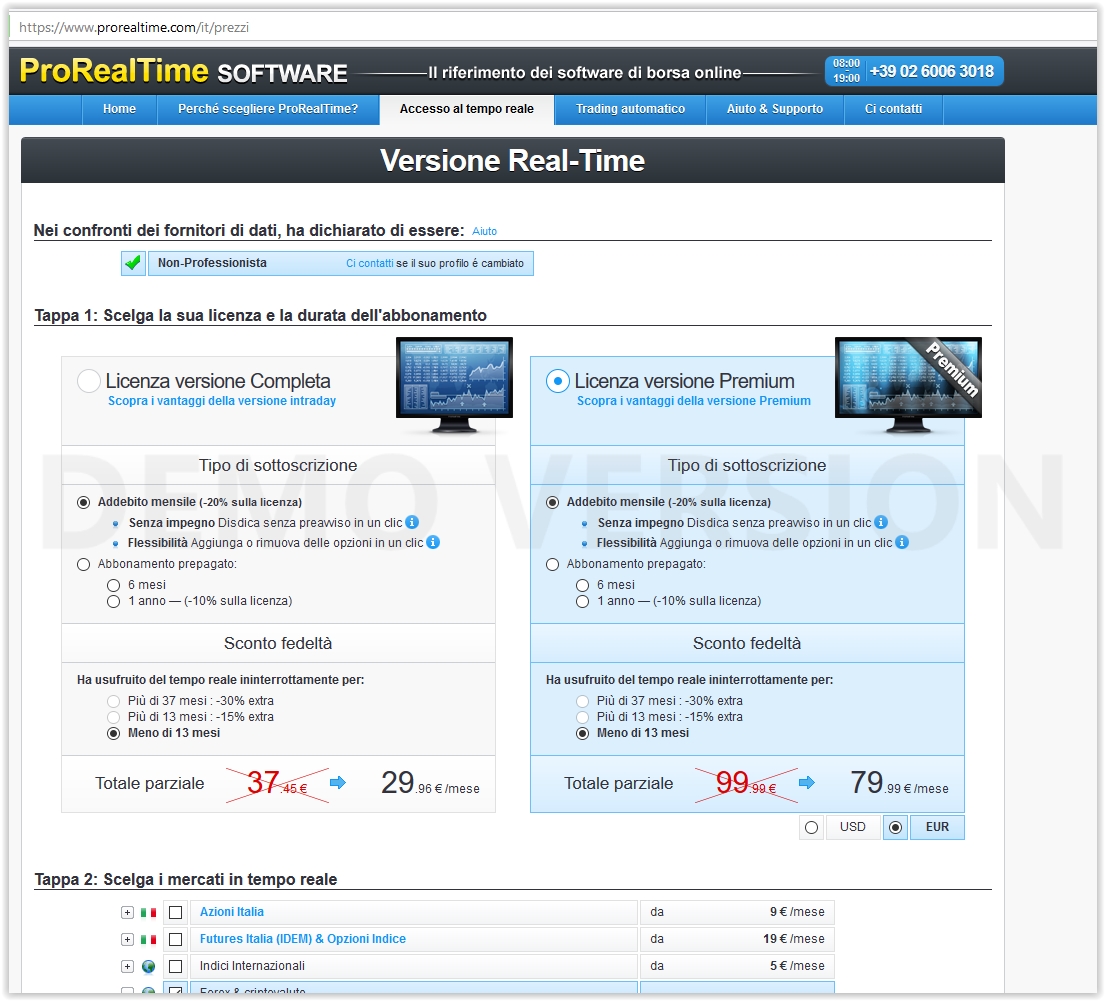
Task: Expand the Futures Italia (IDEM) row
Action: (128, 940)
